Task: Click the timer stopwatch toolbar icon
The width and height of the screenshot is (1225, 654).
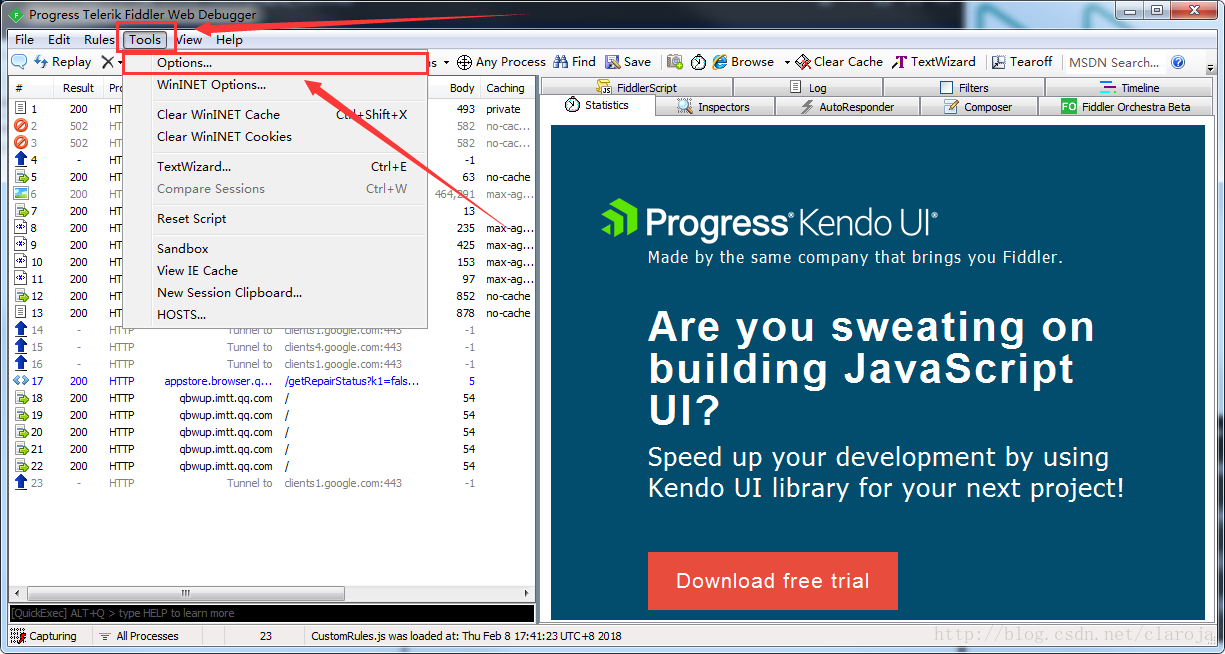Action: (698, 62)
